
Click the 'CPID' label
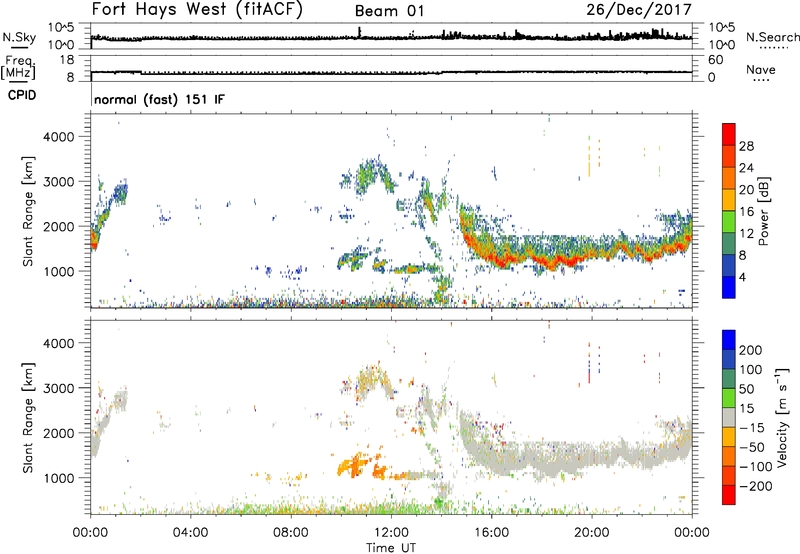(22, 95)
